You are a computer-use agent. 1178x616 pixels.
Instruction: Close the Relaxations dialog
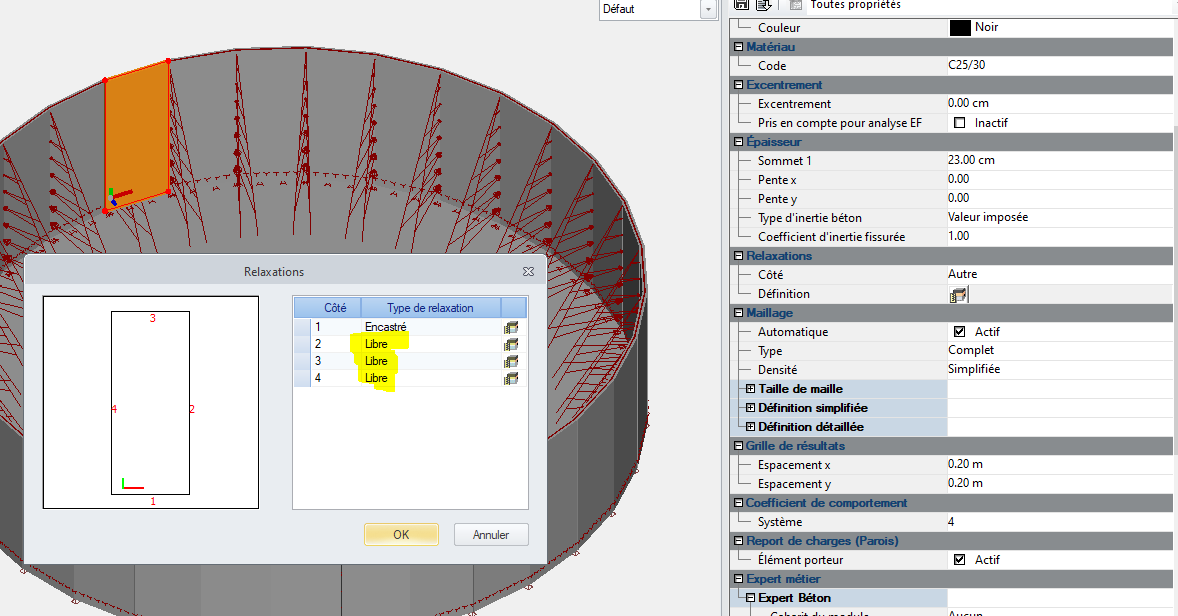pyautogui.click(x=528, y=272)
